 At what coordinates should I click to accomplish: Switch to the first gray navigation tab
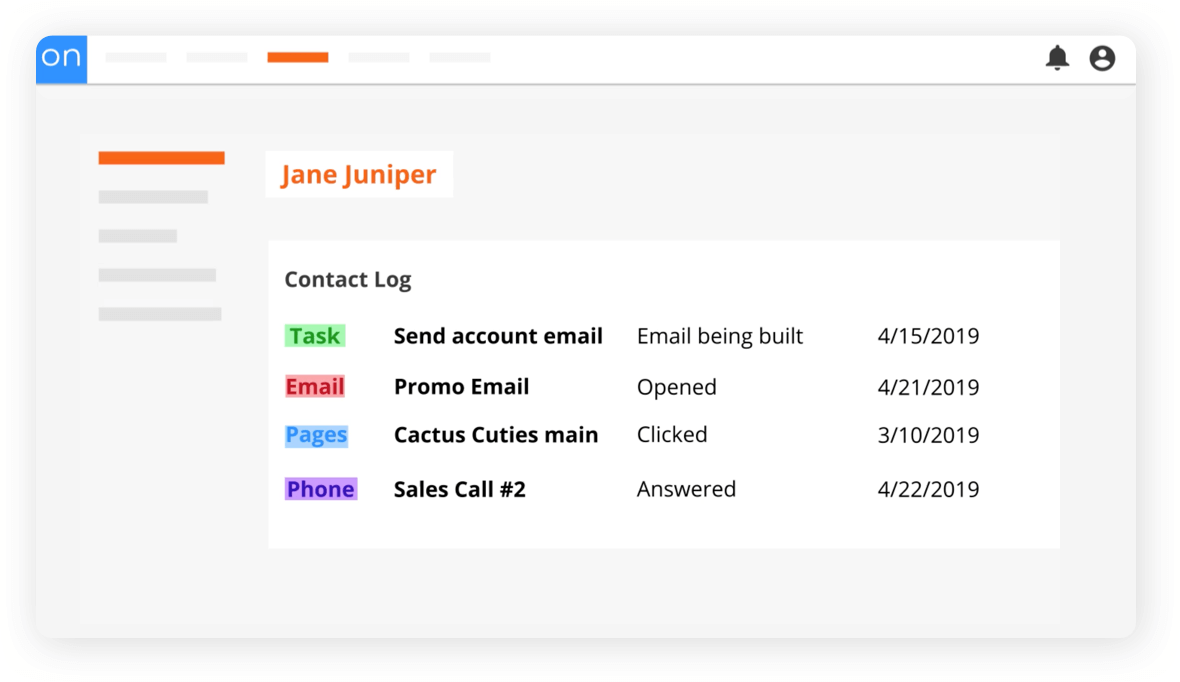[x=136, y=57]
